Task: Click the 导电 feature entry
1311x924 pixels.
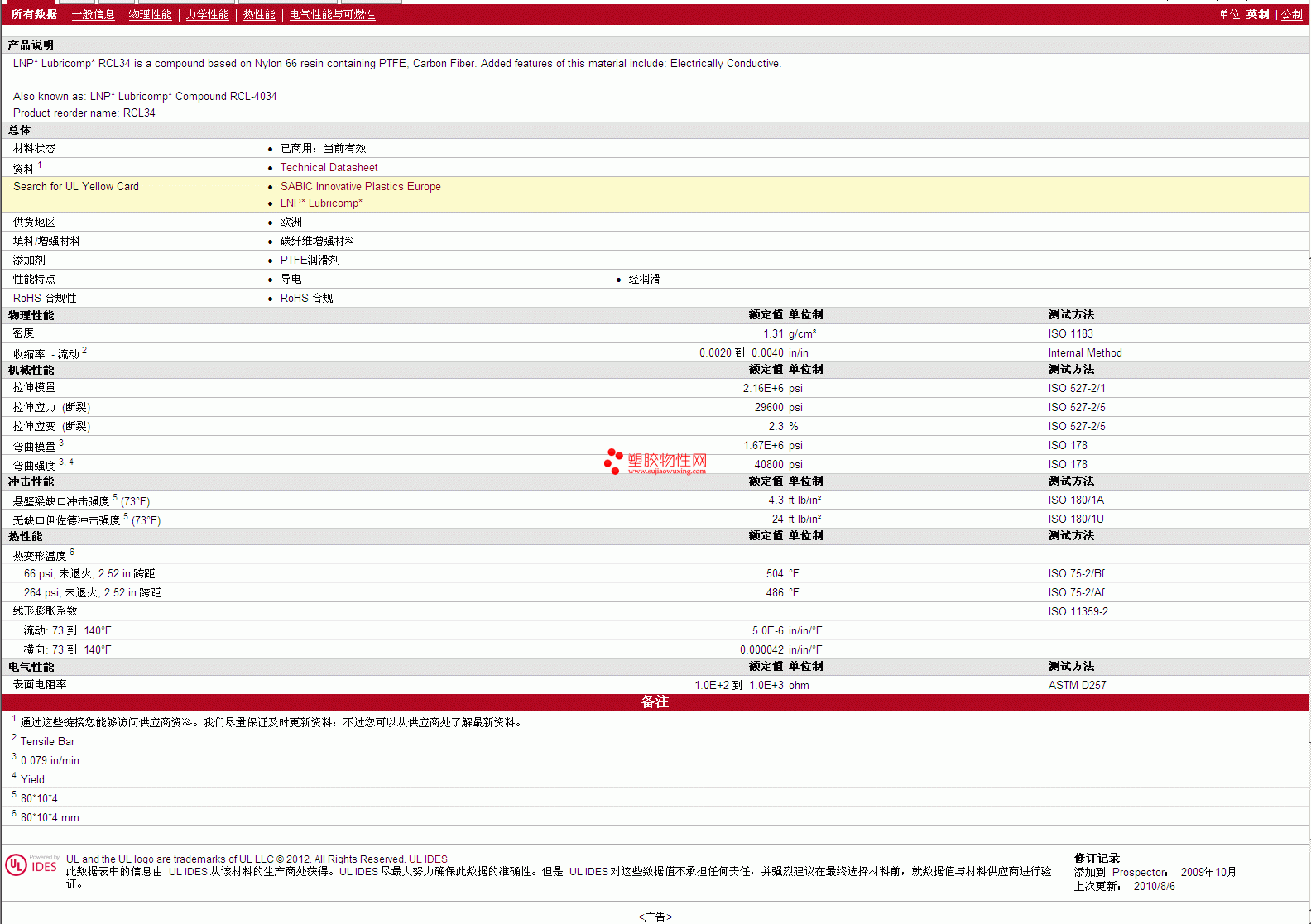Action: pos(291,280)
